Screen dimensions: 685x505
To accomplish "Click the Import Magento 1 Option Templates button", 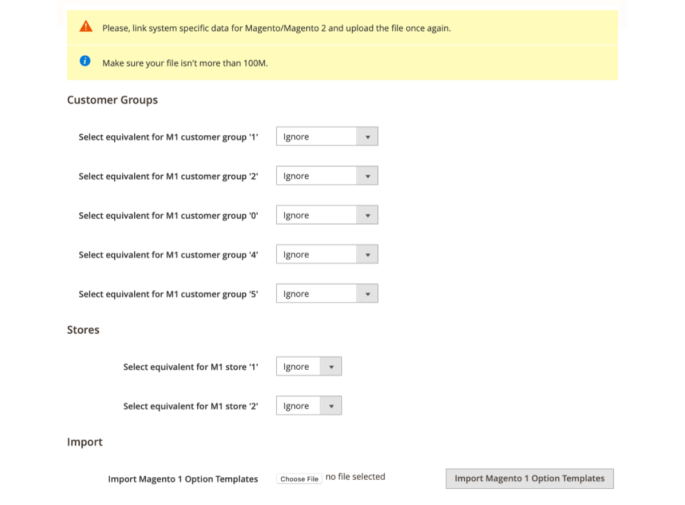I will (x=529, y=478).
